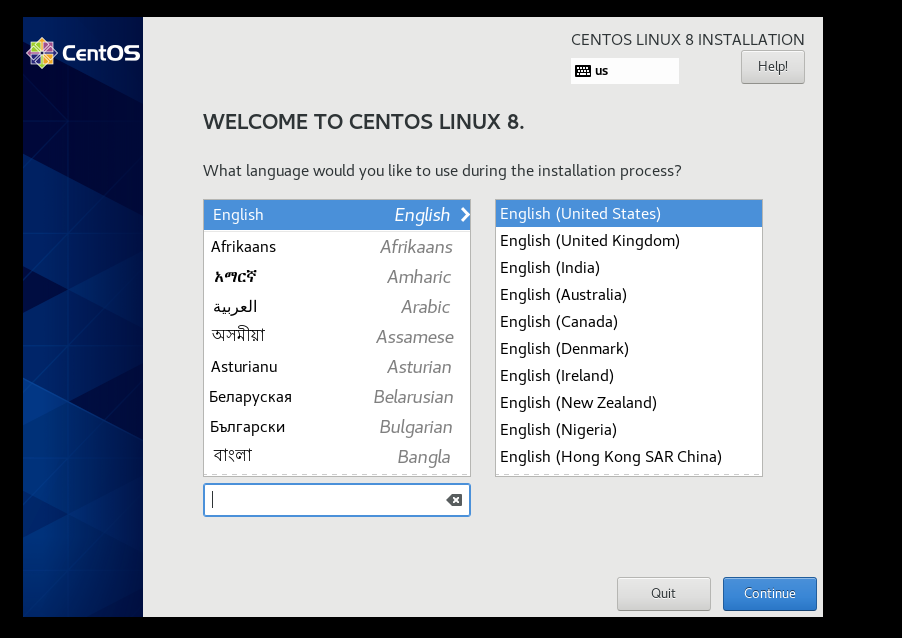Viewport: 902px width, 638px height.
Task: Select Assamese from the language list
Action: tap(300, 337)
